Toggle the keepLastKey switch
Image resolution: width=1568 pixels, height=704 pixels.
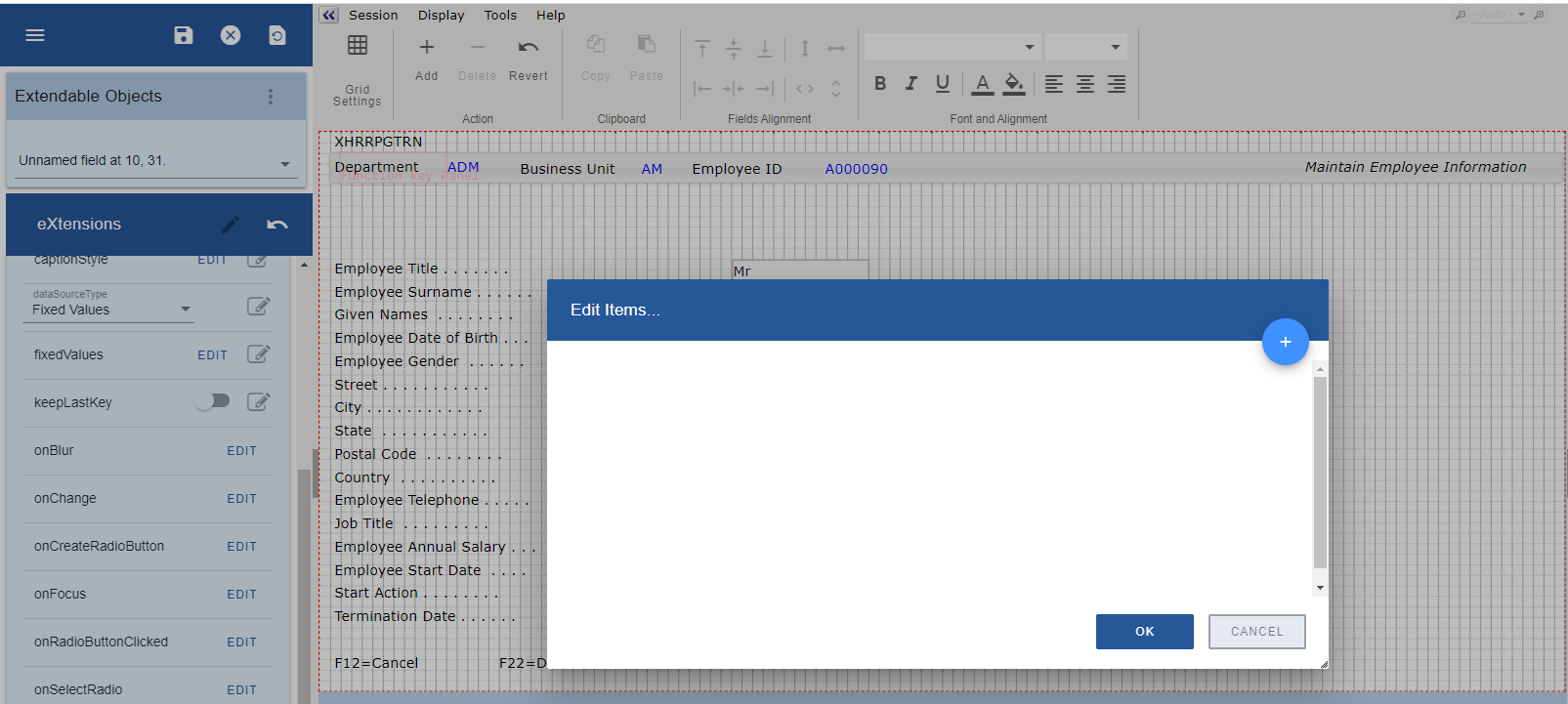click(x=212, y=401)
